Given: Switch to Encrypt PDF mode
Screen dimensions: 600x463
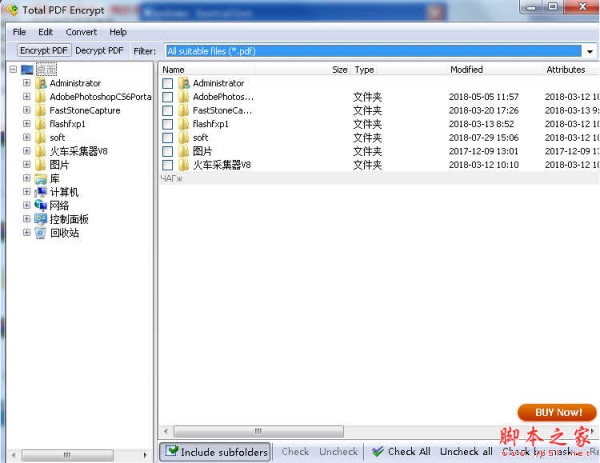Looking at the screenshot, I should click(44, 51).
